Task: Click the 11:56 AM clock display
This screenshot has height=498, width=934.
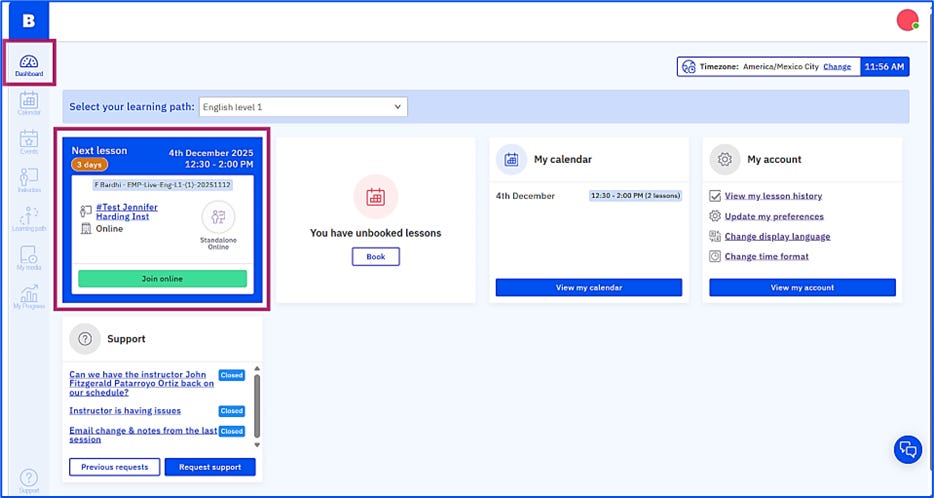Action: [885, 67]
